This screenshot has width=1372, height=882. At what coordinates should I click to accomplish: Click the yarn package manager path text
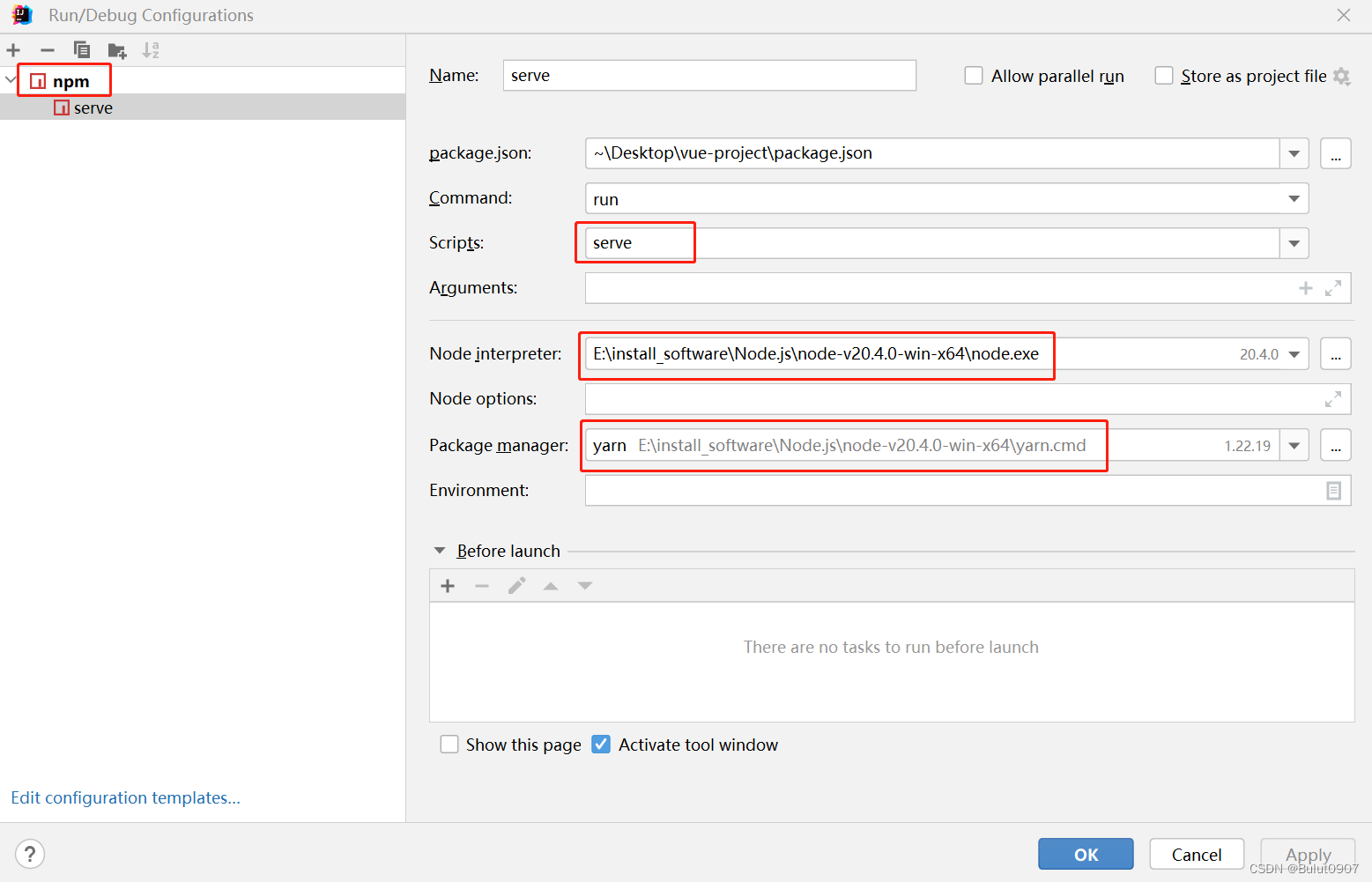(862, 445)
